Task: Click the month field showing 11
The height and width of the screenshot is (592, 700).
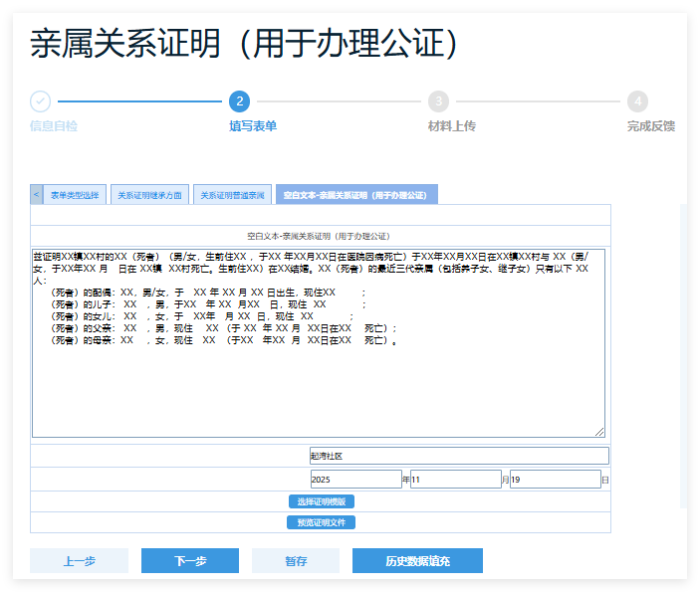Action: click(x=455, y=479)
